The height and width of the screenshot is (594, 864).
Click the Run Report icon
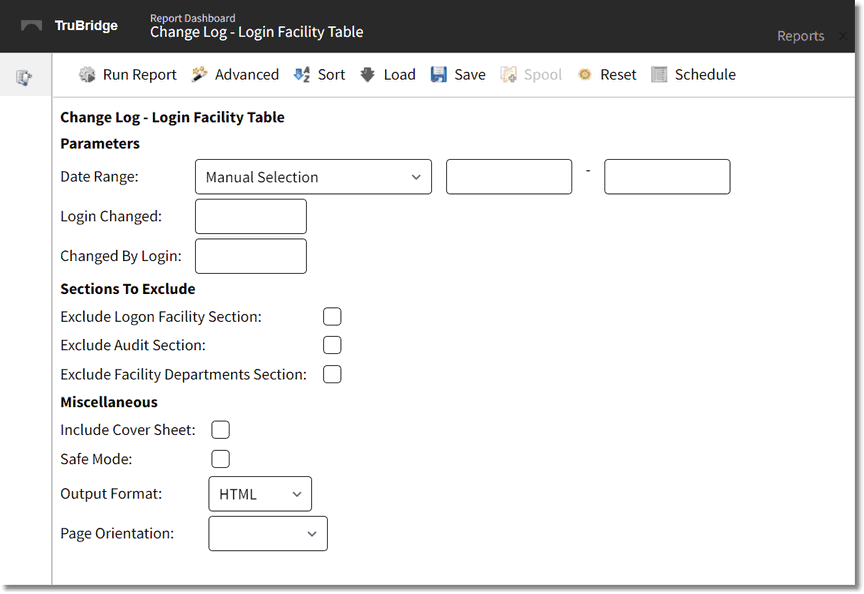tap(88, 74)
